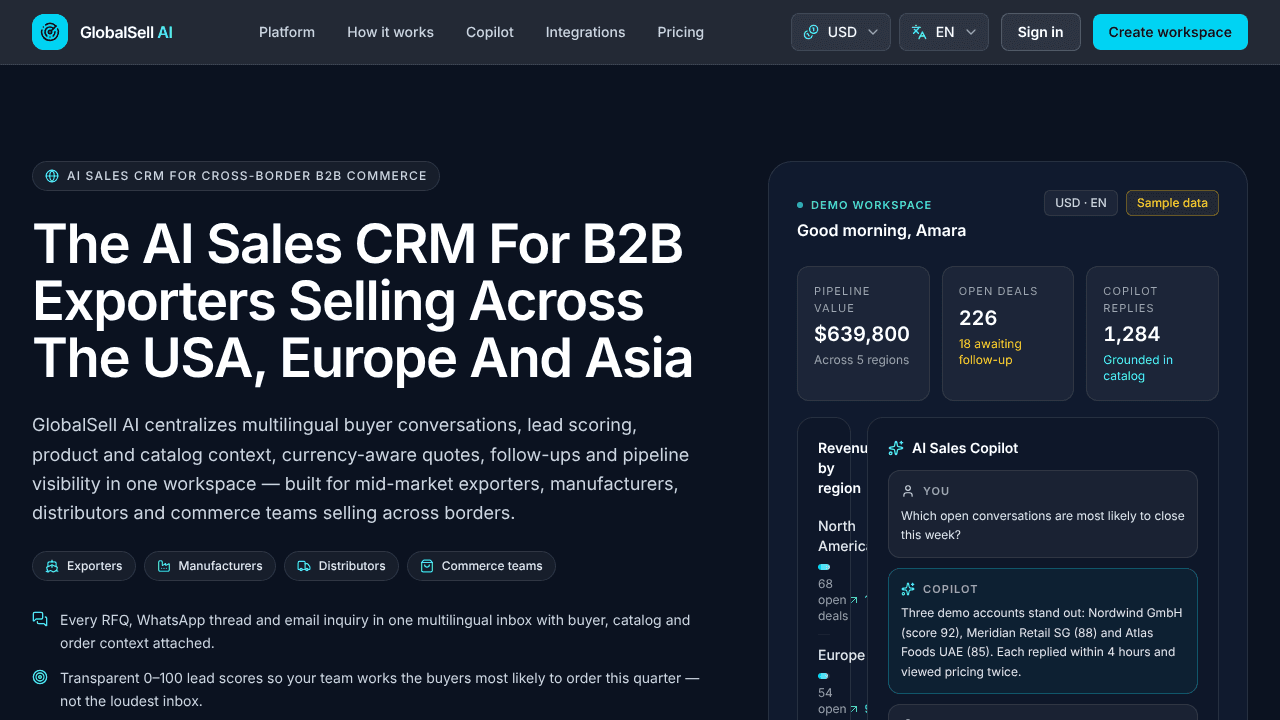The height and width of the screenshot is (720, 1280).
Task: Click the currency coins icon
Action: click(x=811, y=32)
